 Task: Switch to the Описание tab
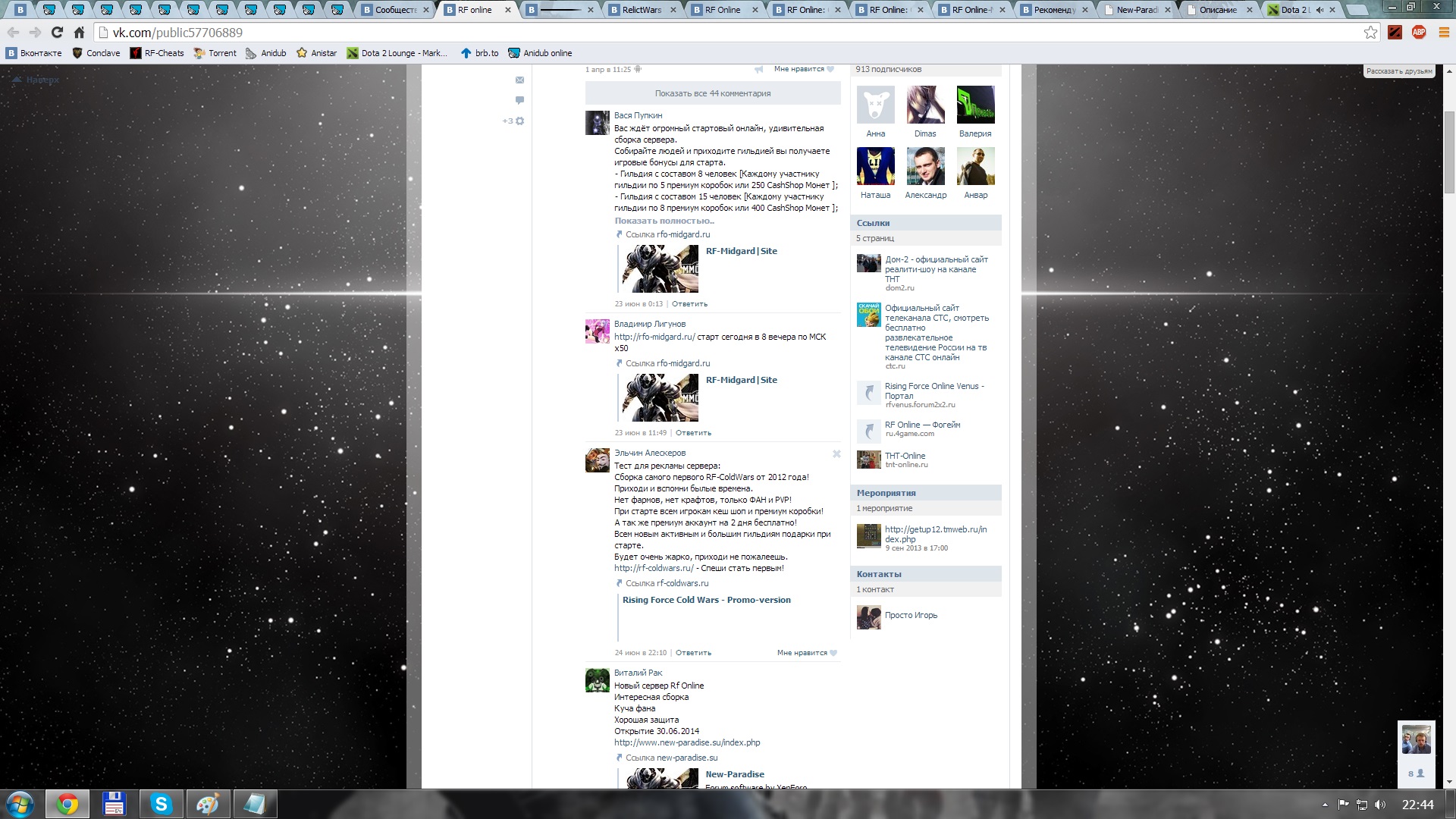[1219, 10]
